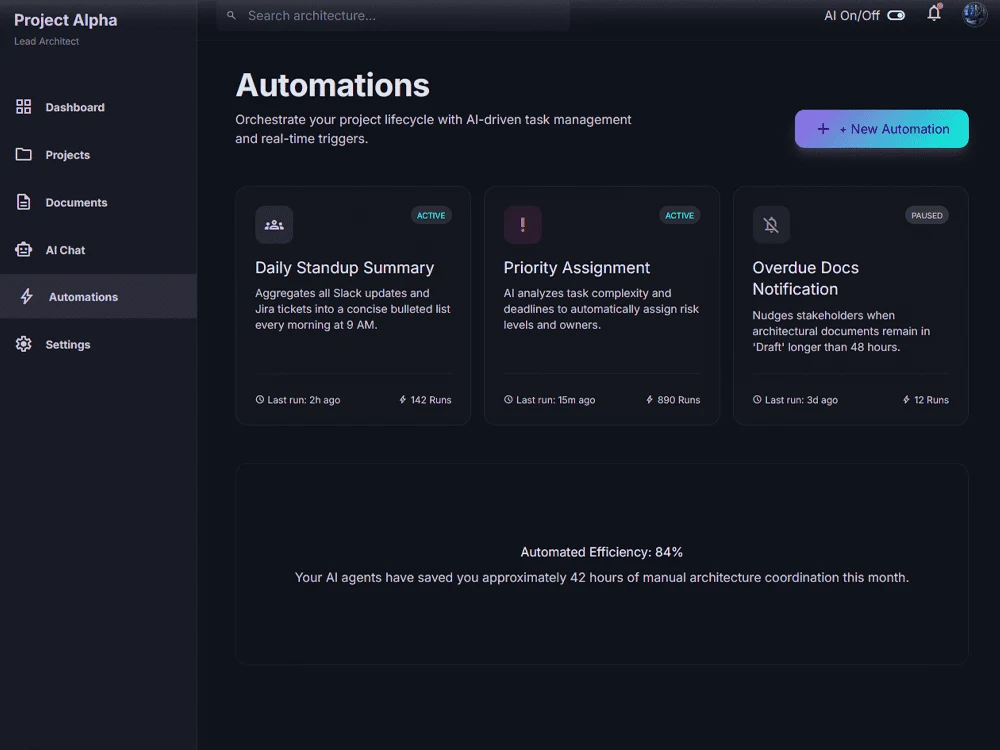Click 'Last run: 15m ago' text
This screenshot has height=750, width=1000.
point(555,400)
